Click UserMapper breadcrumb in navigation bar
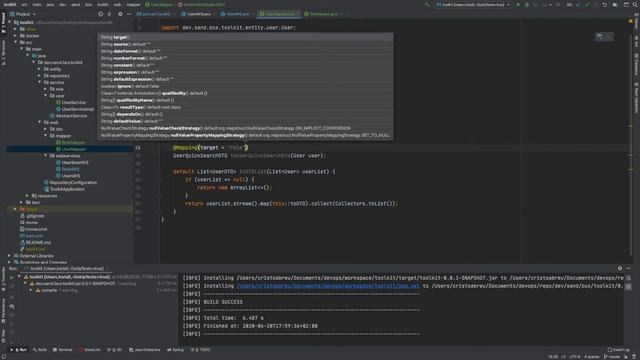640x360 pixels. coord(159,4)
